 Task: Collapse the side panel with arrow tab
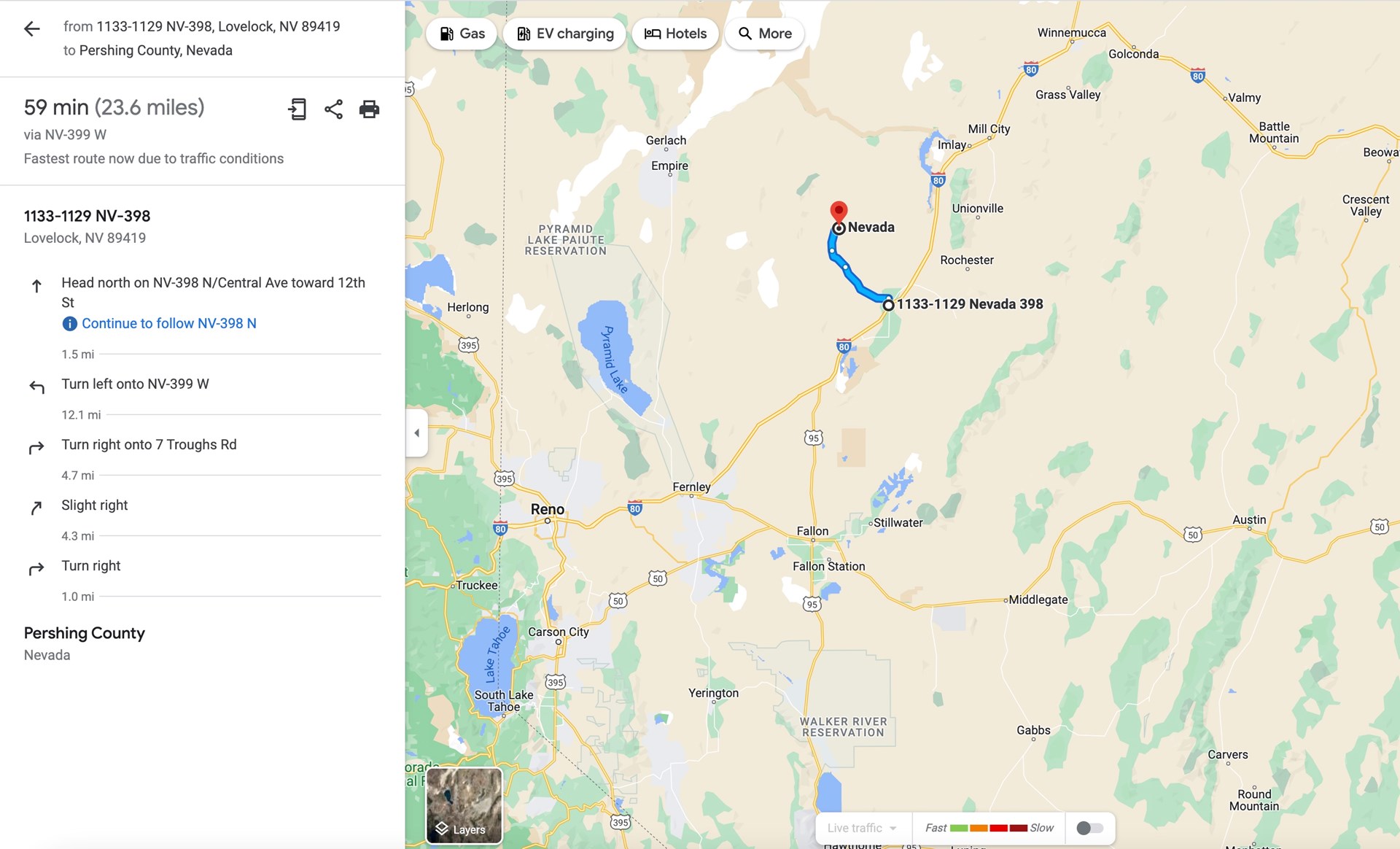point(416,433)
